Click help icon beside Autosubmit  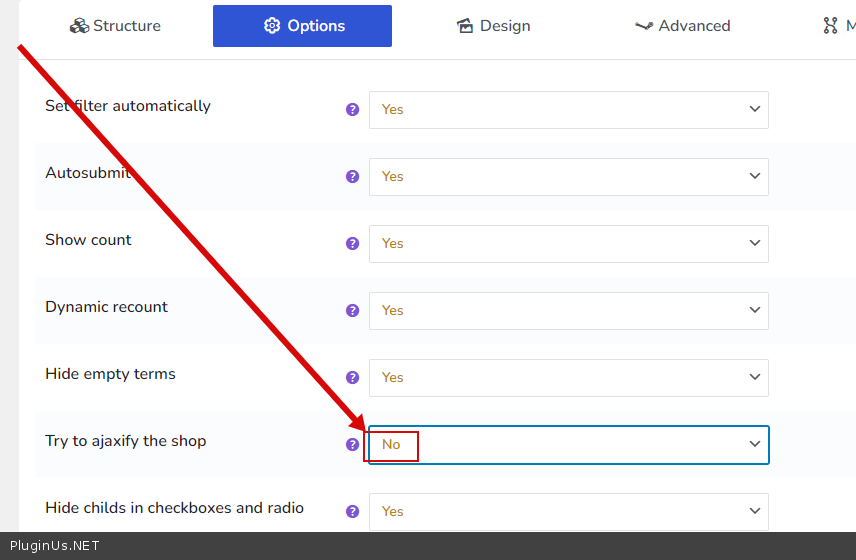(x=352, y=177)
